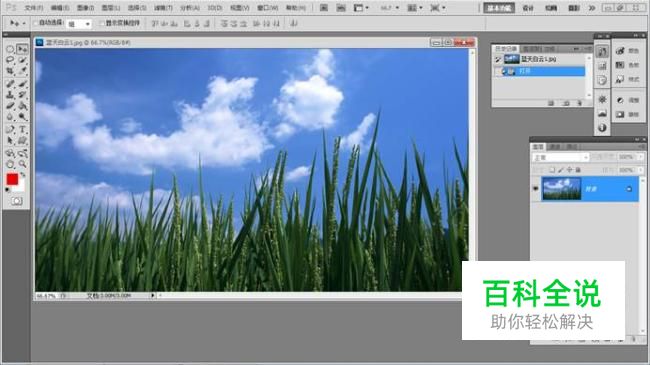The image size is (650, 365).
Task: Open the Adjustments panel button
Action: tap(628, 100)
